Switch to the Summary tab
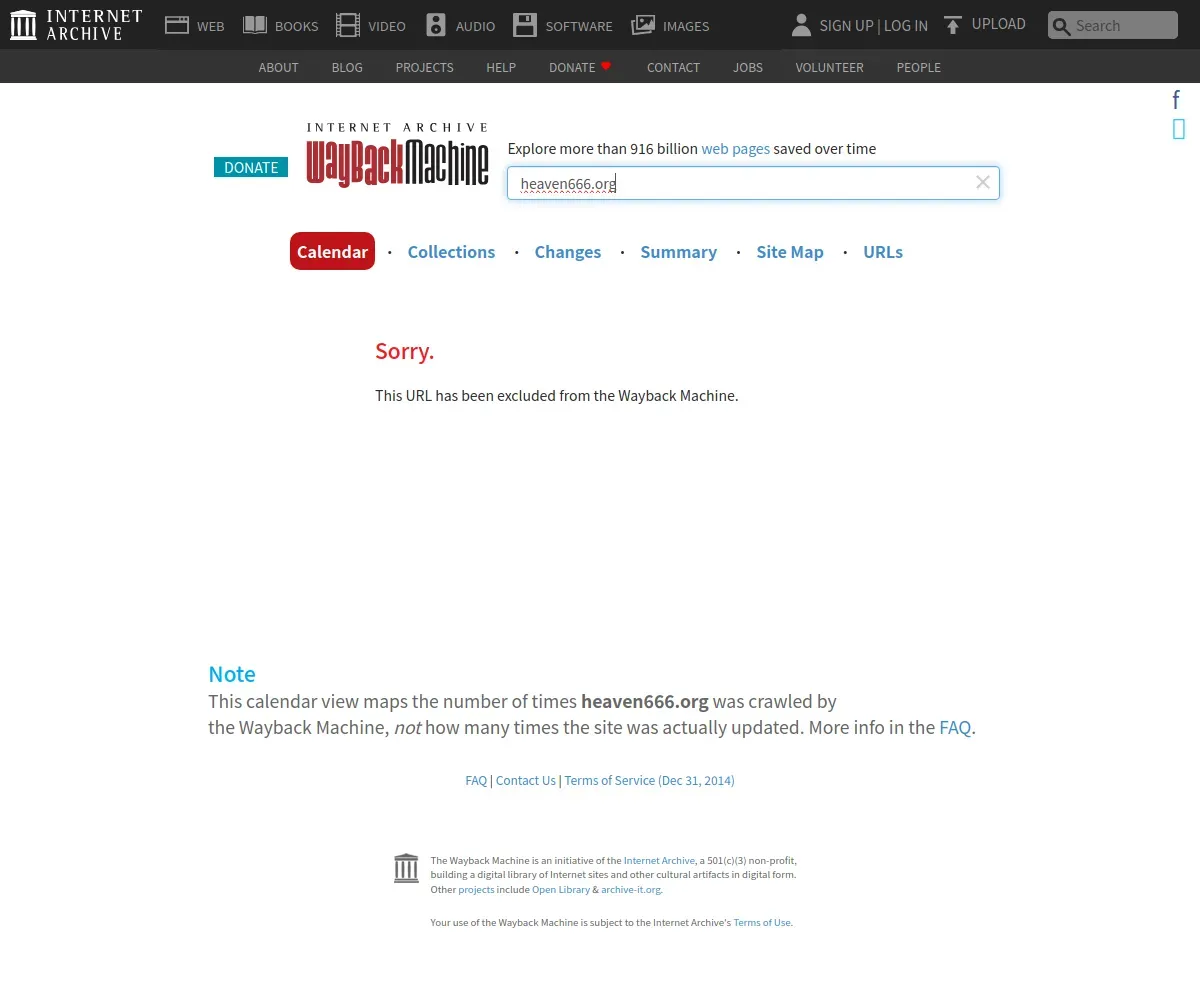The image size is (1200, 1000). pos(678,252)
